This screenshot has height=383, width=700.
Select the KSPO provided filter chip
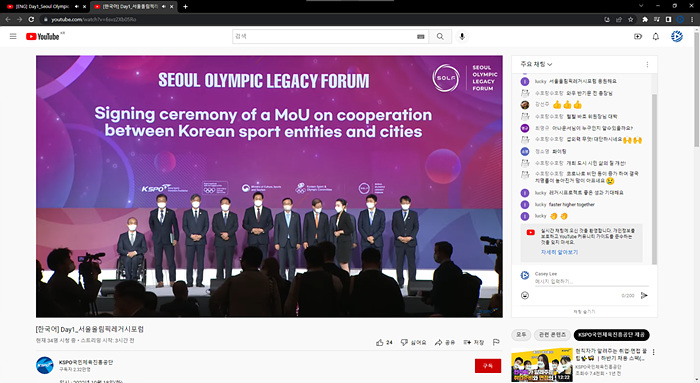pos(611,334)
